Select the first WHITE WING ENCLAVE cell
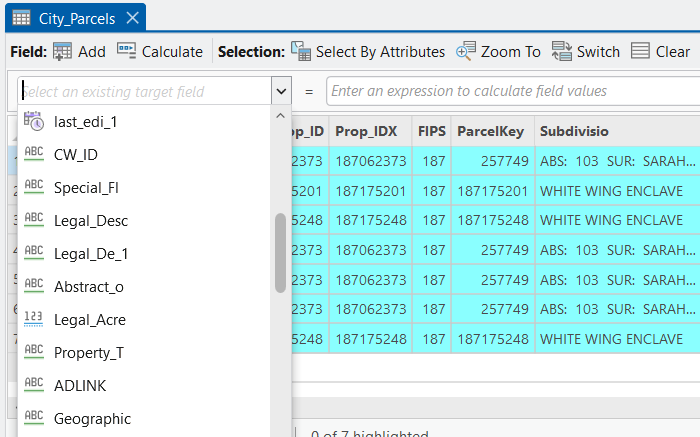This screenshot has height=437, width=700. (x=611, y=191)
